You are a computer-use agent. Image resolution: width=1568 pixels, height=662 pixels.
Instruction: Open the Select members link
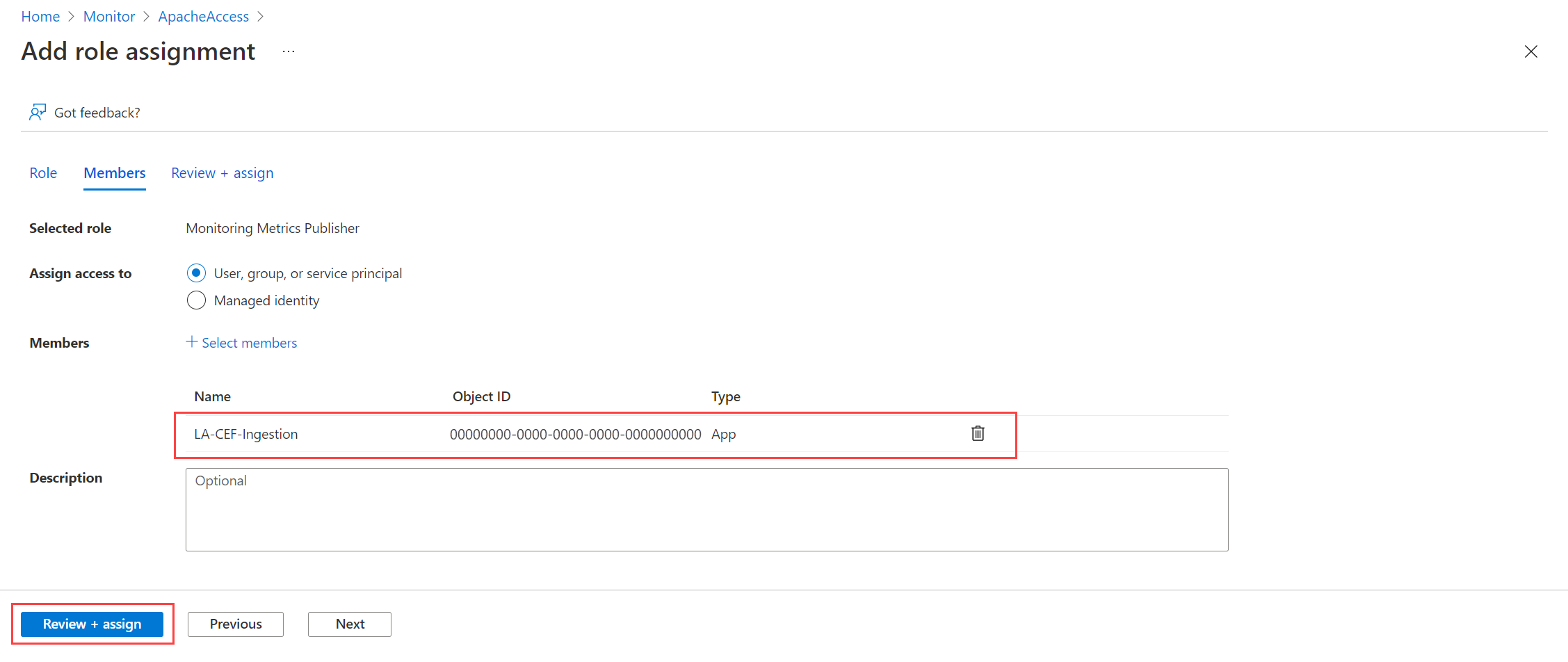click(249, 342)
